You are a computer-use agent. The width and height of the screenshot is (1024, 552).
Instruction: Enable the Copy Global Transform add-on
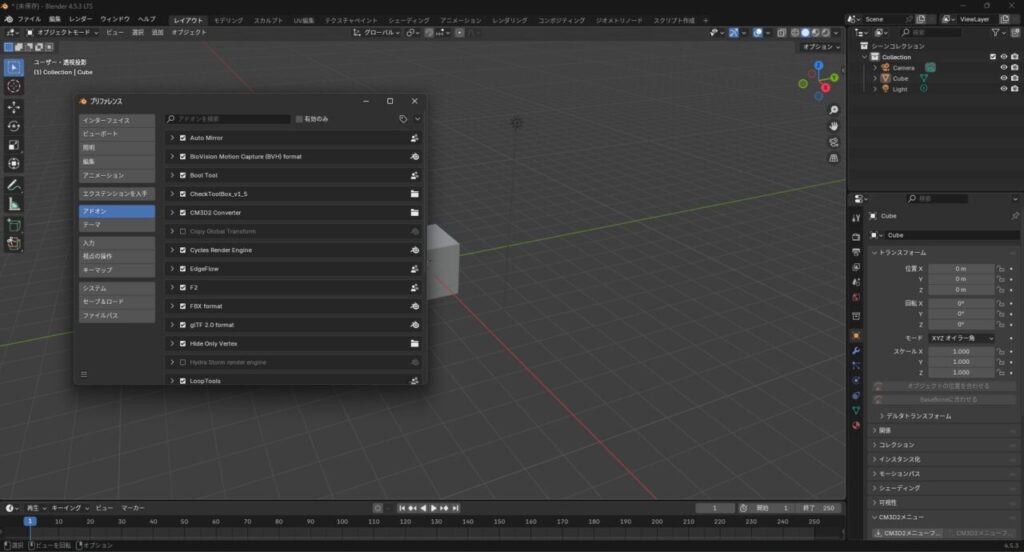pos(183,231)
